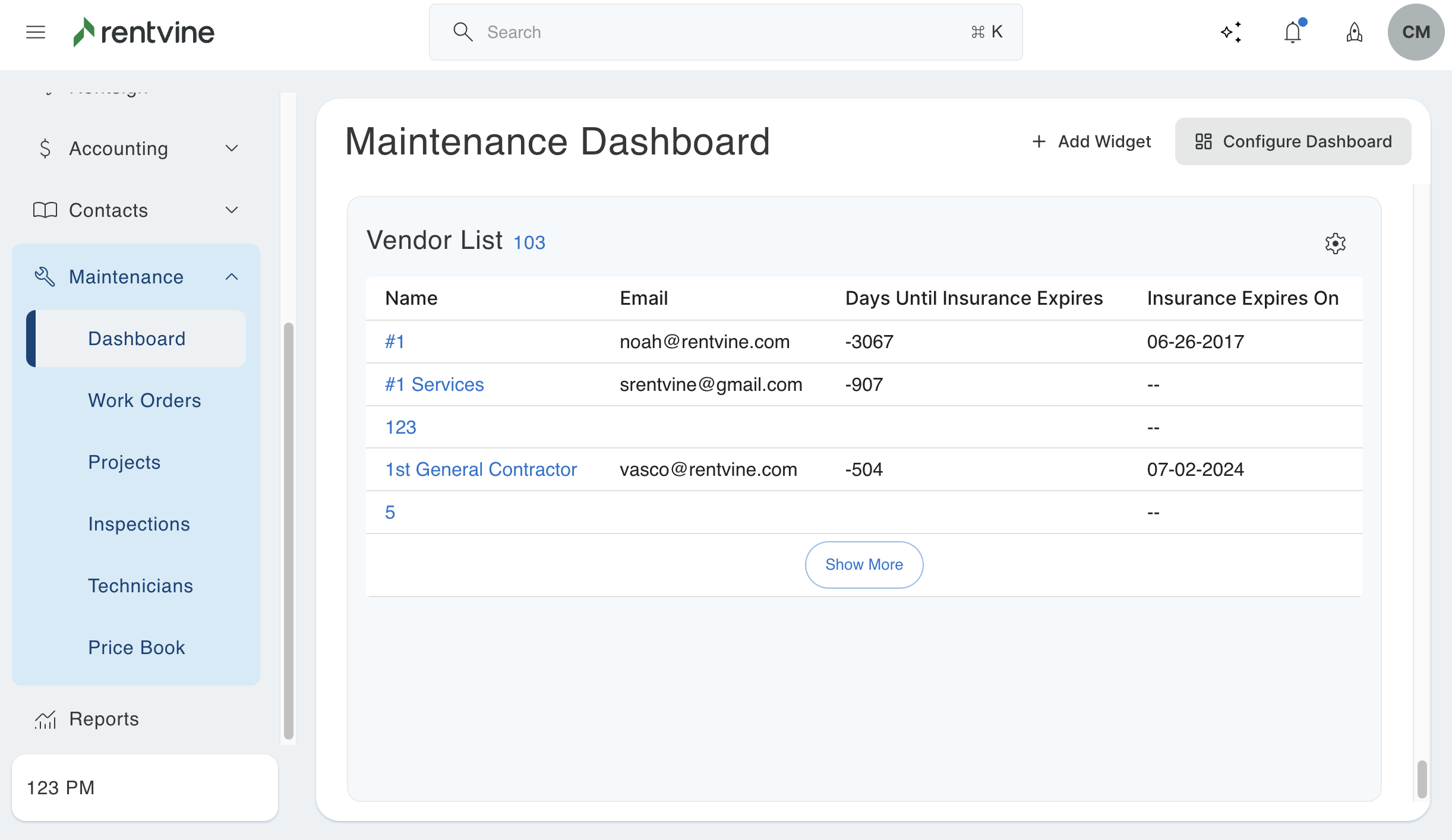Click the Reports chart icon
Viewport: 1452px width, 840px height.
pos(45,719)
